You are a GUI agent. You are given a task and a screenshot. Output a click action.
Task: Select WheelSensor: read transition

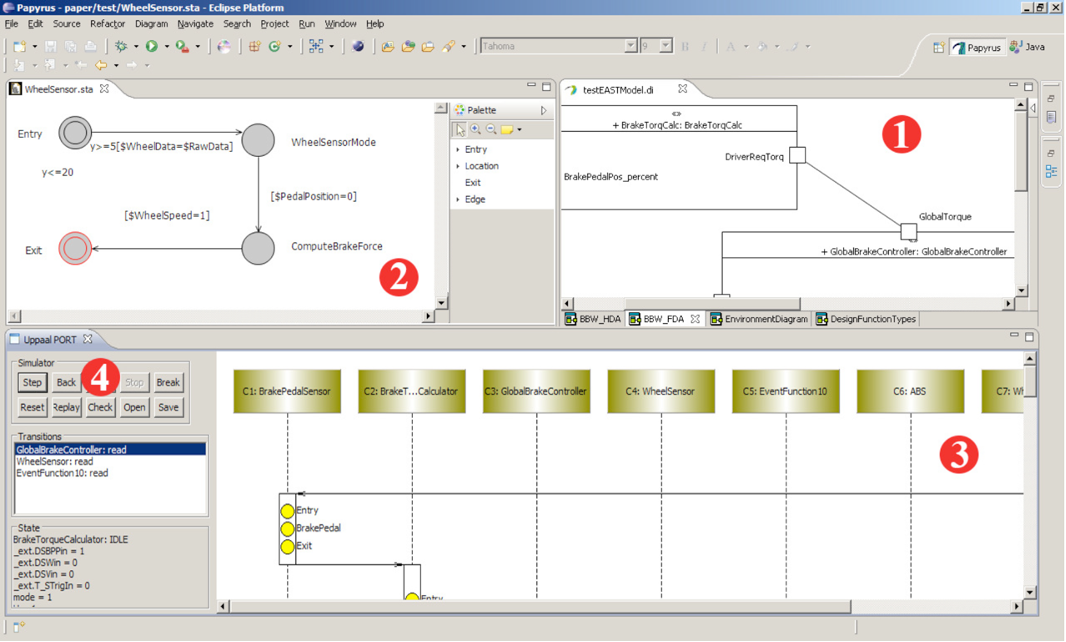109,461
